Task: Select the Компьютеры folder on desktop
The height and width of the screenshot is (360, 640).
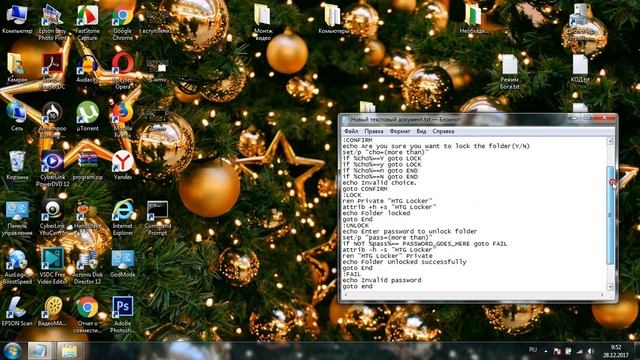Action: pos(333,19)
